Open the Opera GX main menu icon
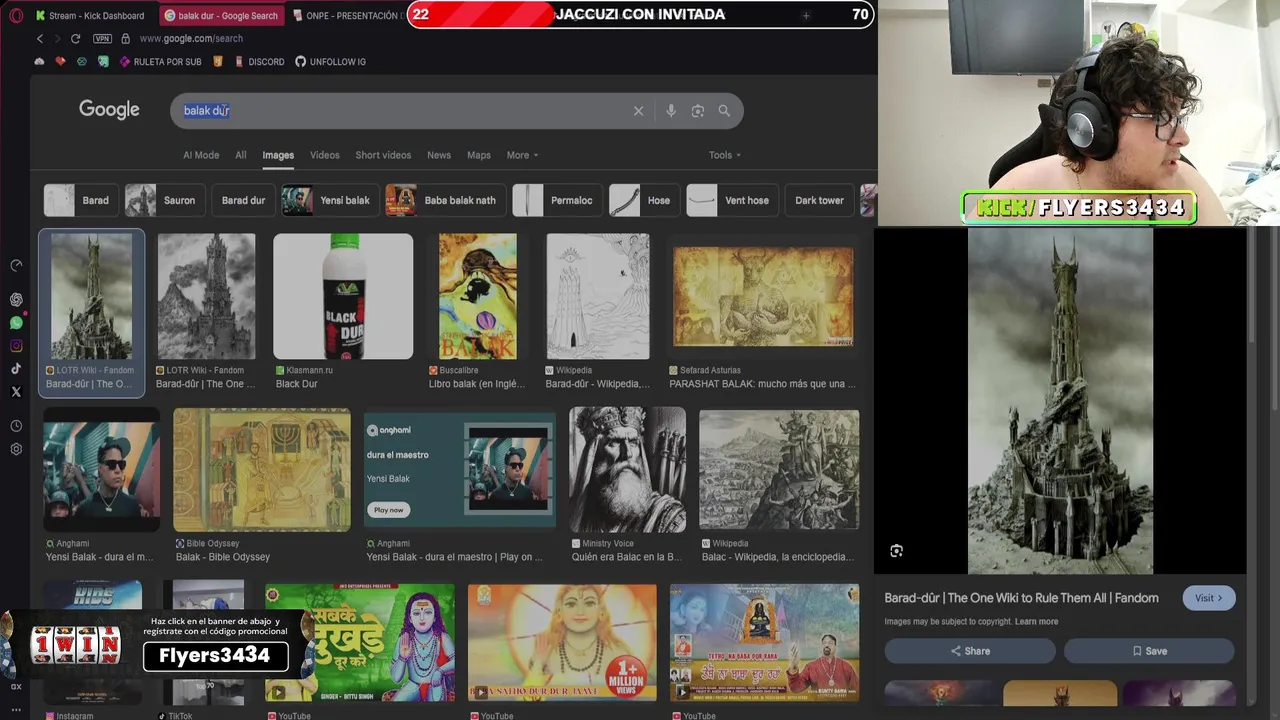 (x=15, y=15)
